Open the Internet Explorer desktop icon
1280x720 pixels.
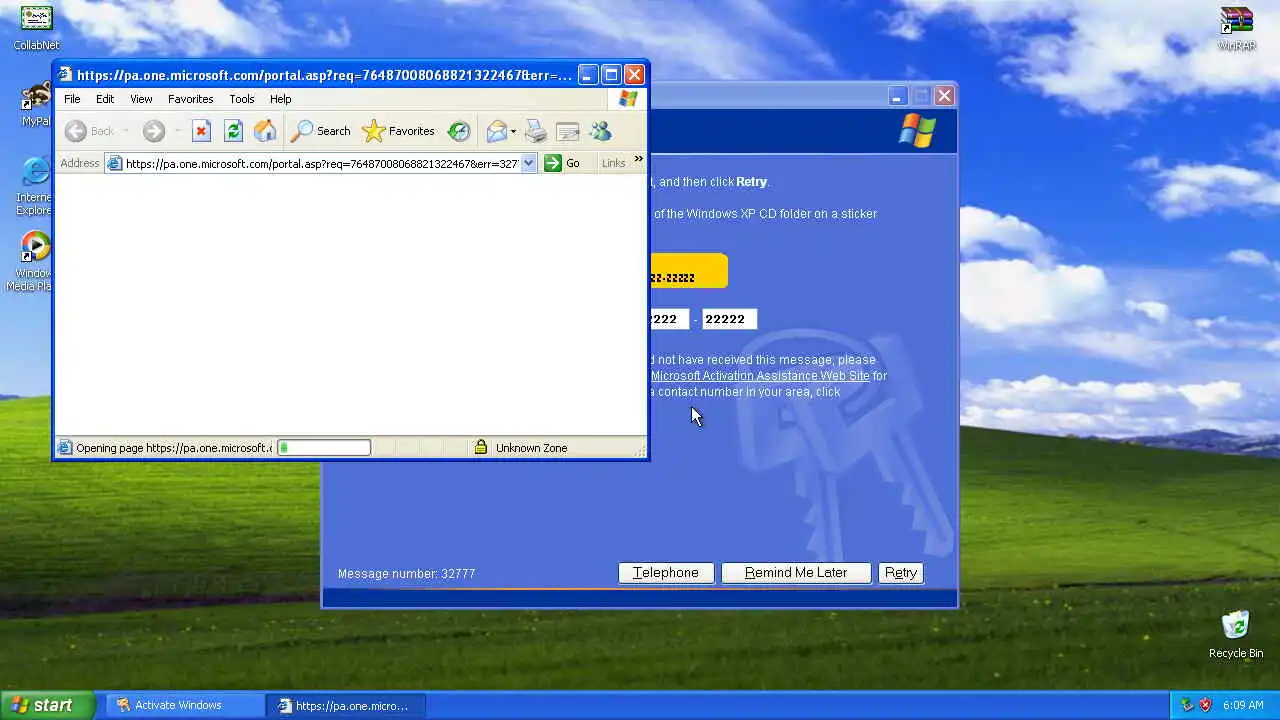coord(35,186)
